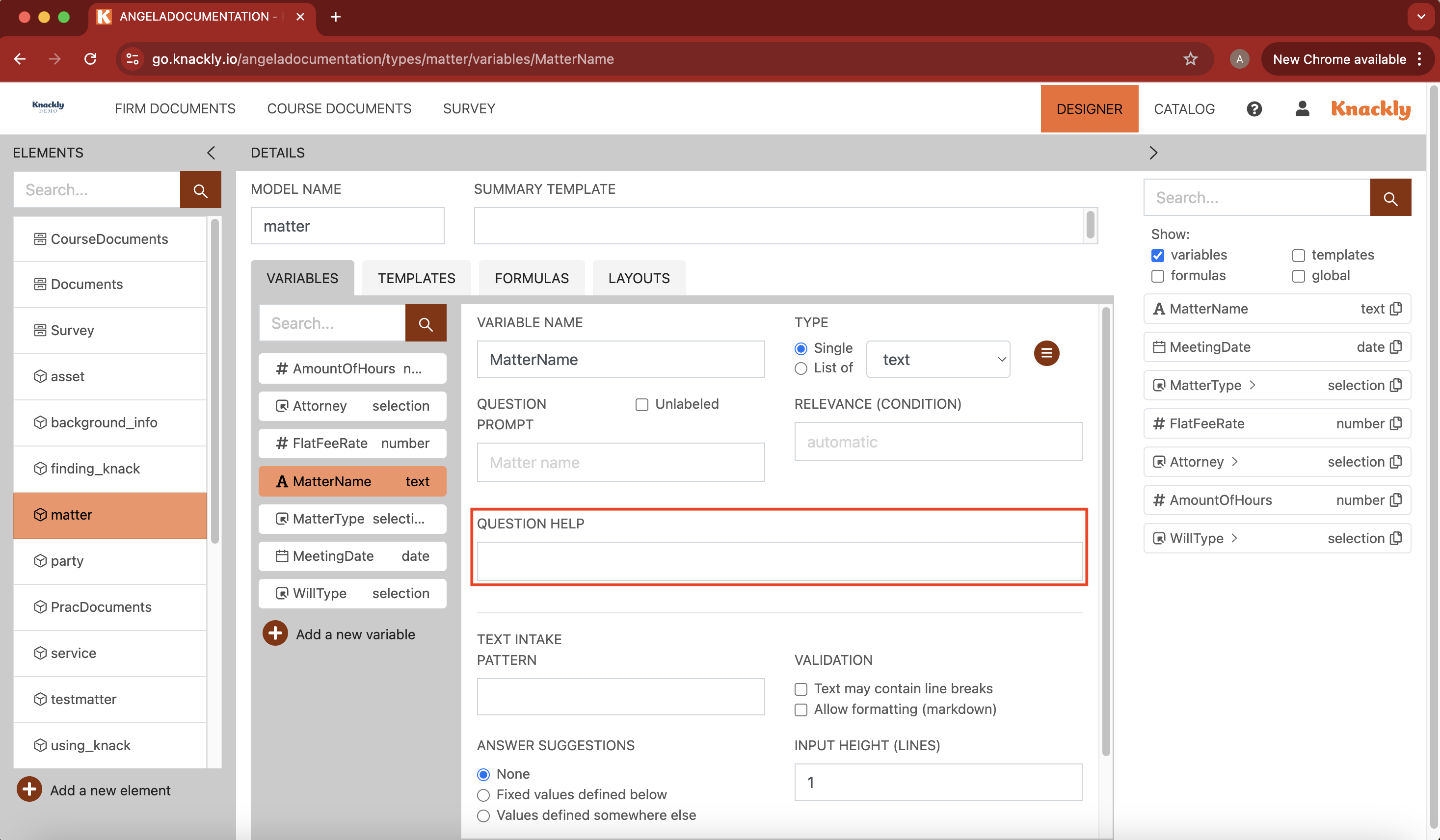Click right panel search magnifier button
The width and height of the screenshot is (1440, 840).
(x=1390, y=198)
